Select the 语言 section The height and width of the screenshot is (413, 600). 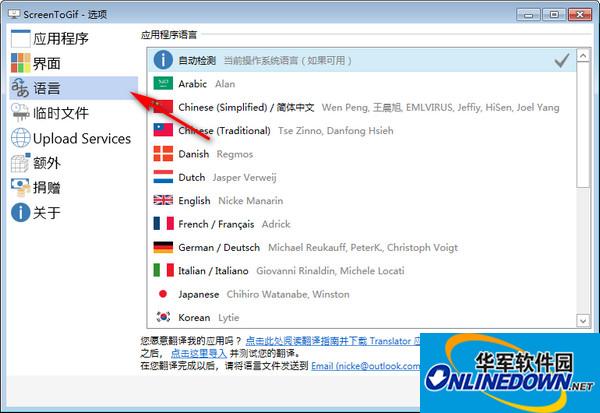73,88
